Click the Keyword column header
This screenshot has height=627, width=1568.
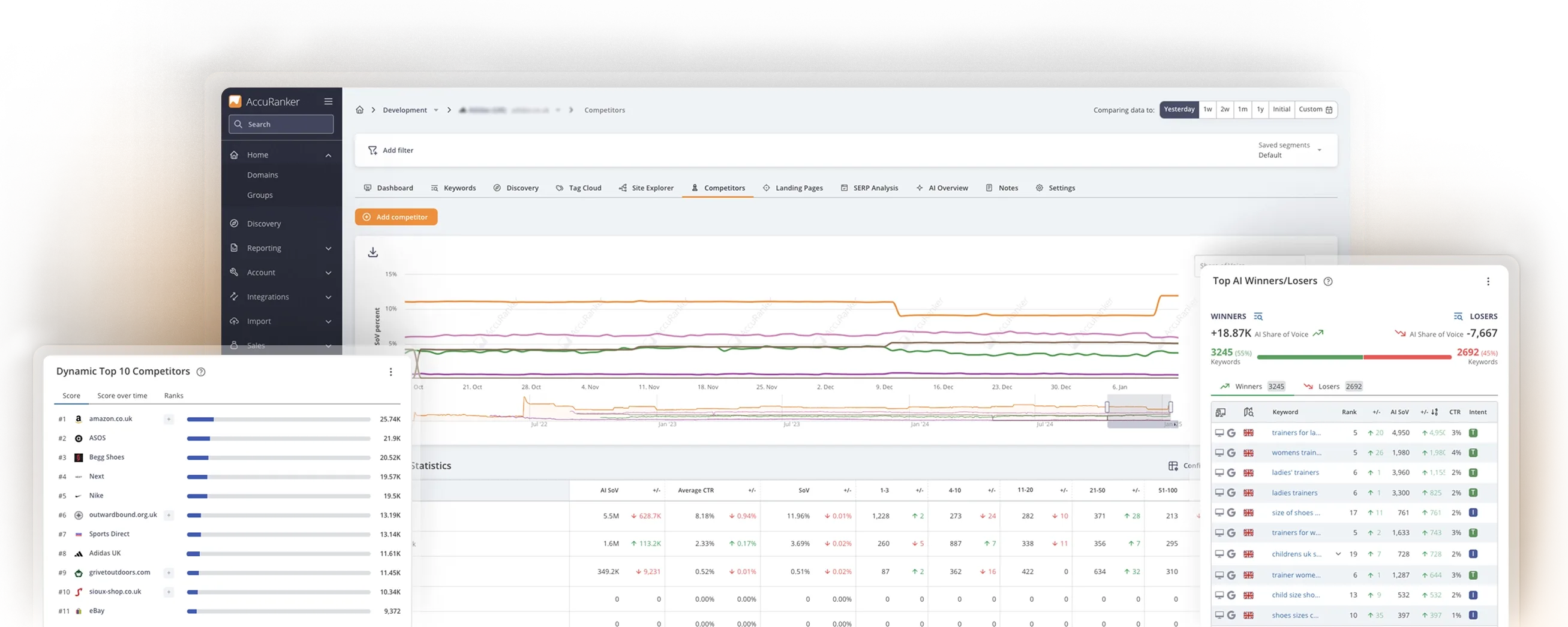click(1285, 412)
